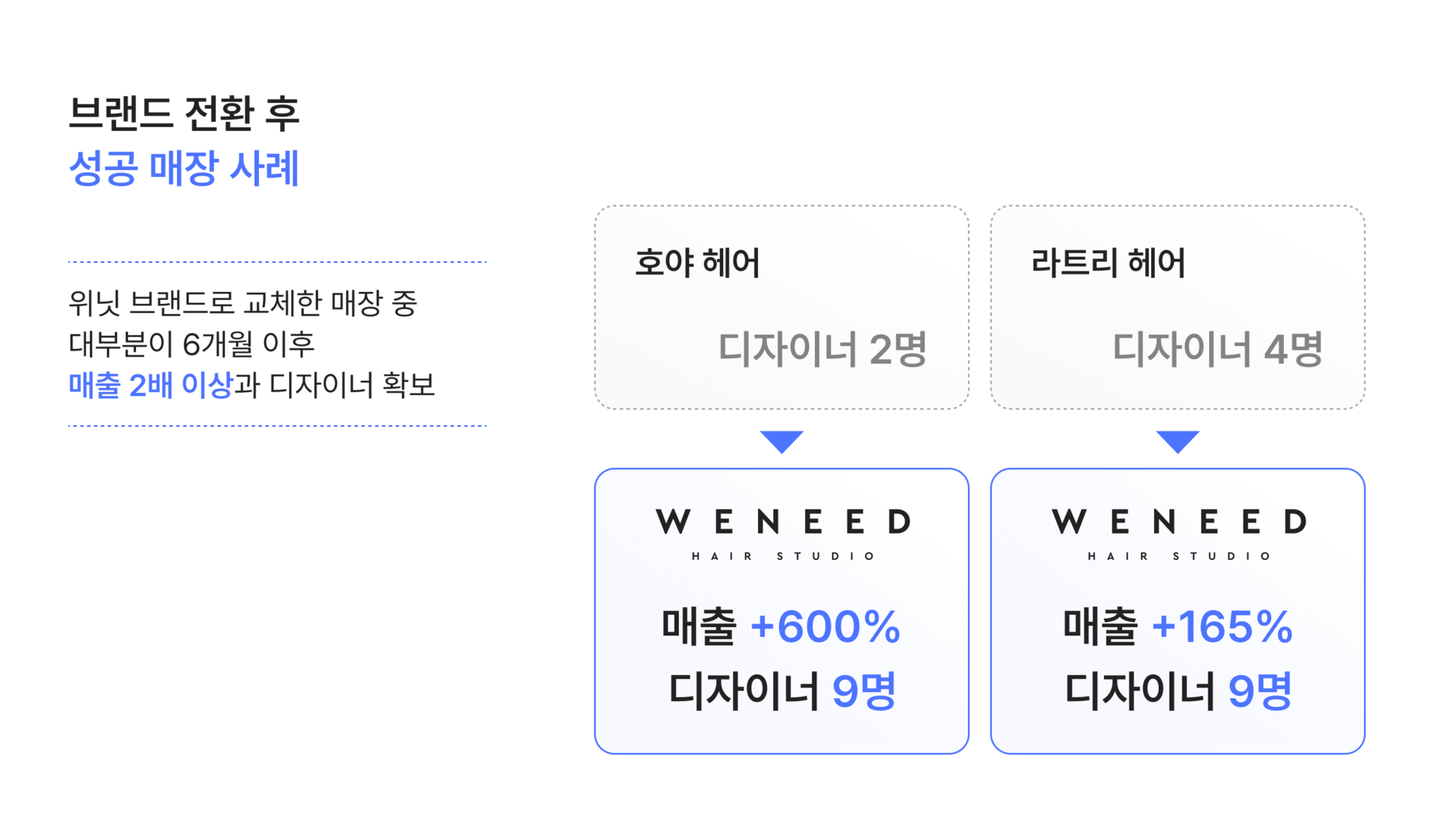The image size is (1434, 840).
Task: Select the 호야 헤어 store name
Action: [697, 264]
